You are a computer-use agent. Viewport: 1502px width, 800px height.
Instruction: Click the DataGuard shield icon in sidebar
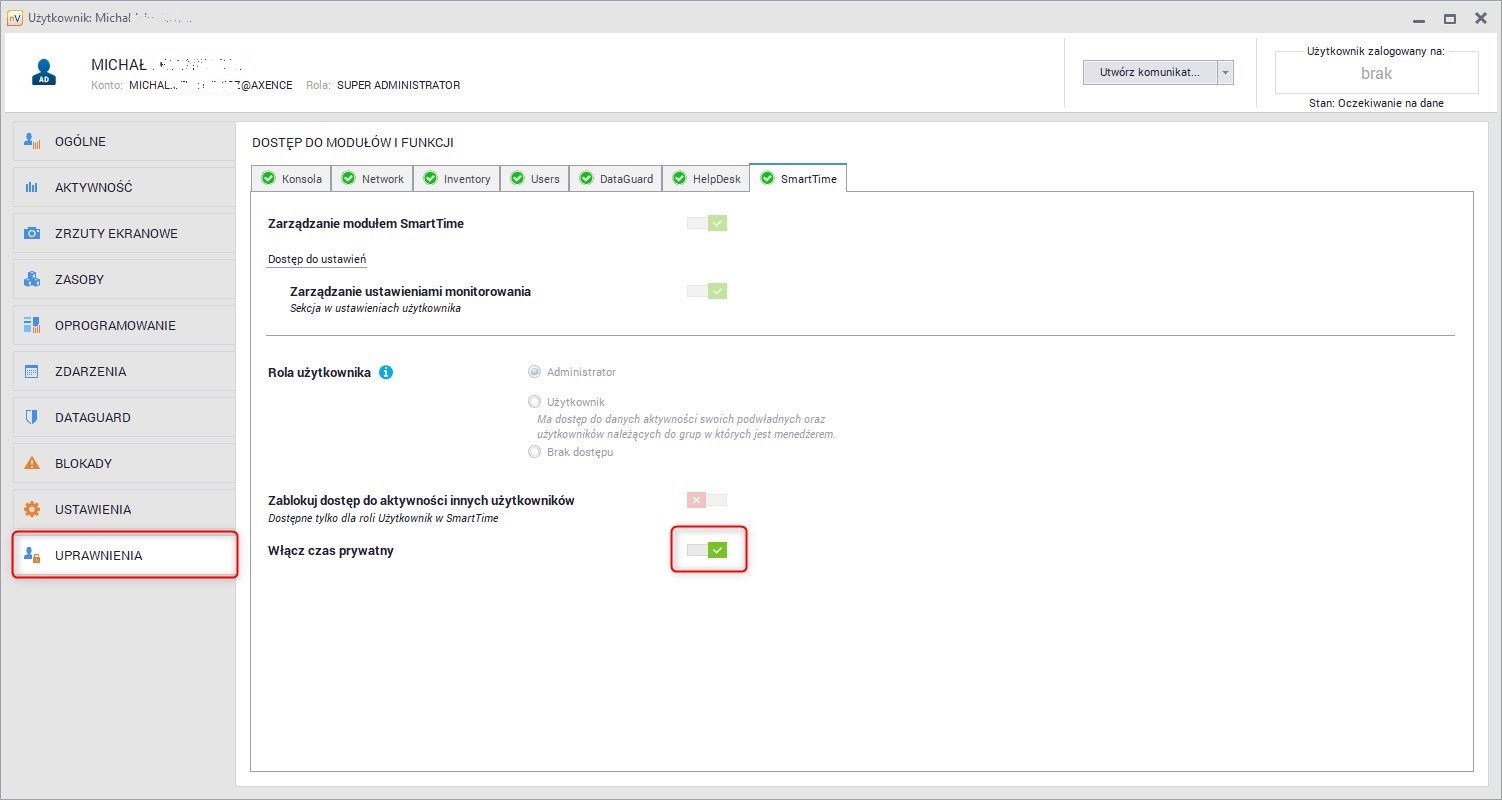tap(32, 417)
